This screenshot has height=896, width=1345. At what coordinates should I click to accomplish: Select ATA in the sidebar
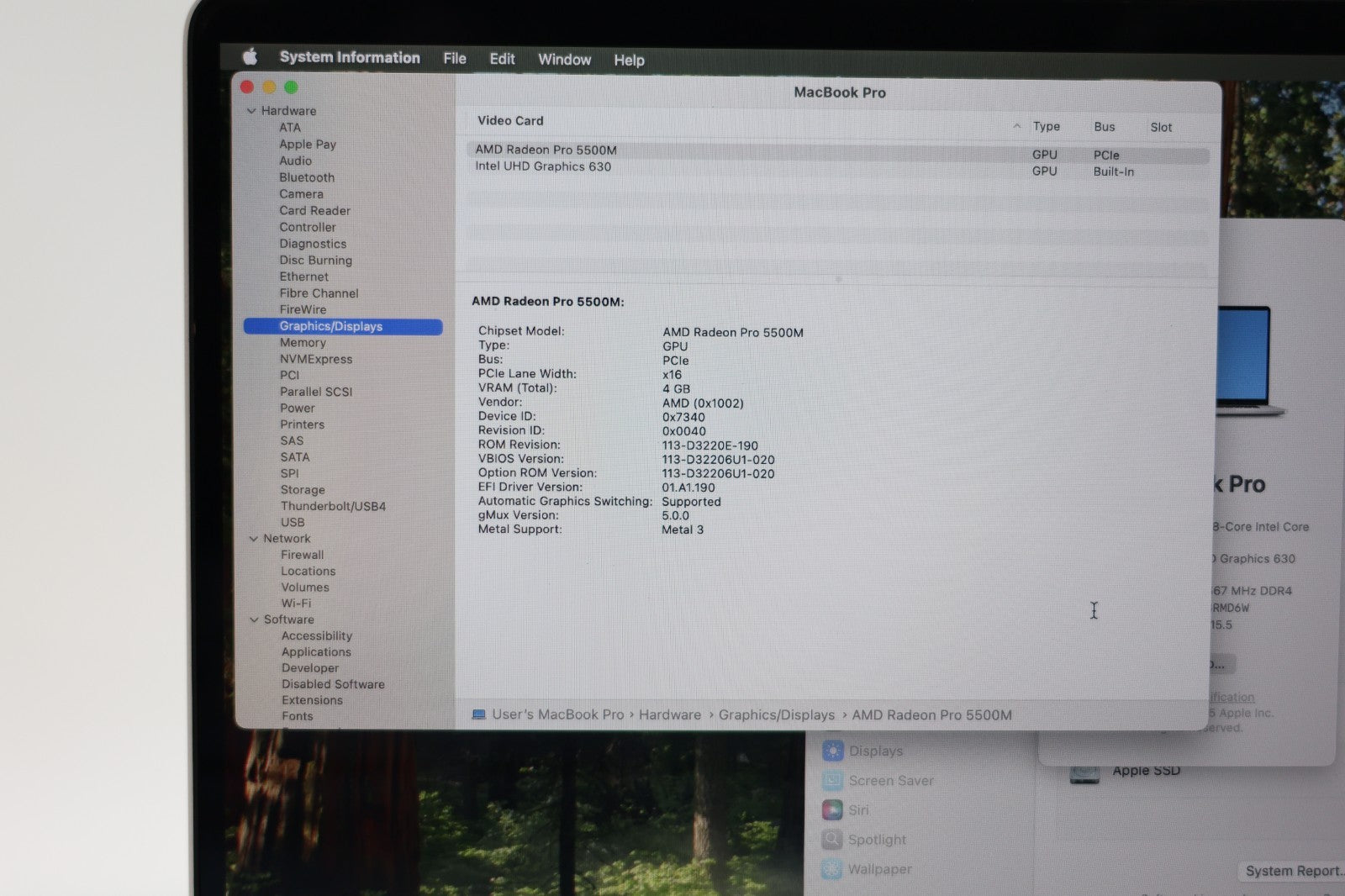pos(290,128)
